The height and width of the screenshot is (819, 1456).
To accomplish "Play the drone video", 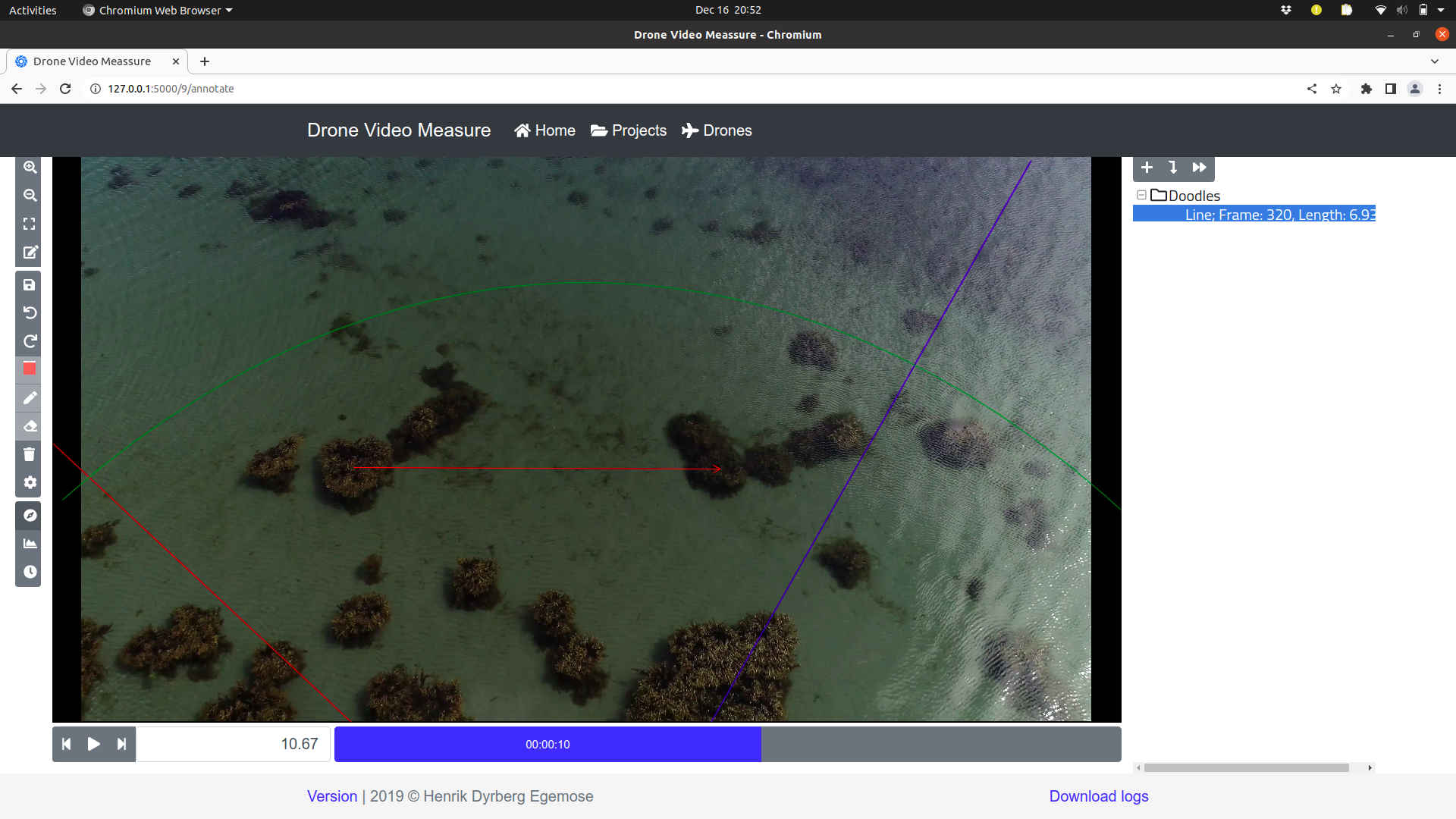I will 94,744.
